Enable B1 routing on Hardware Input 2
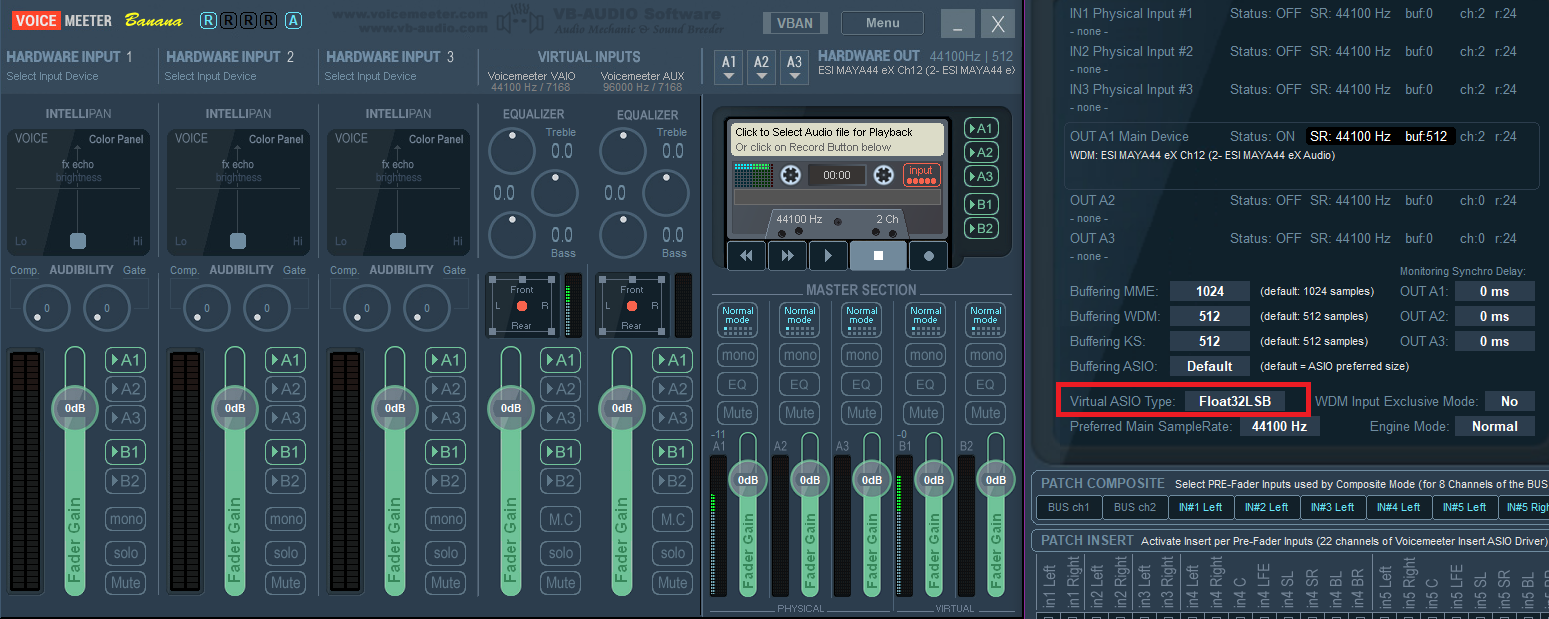The height and width of the screenshot is (619, 1549). tap(285, 452)
